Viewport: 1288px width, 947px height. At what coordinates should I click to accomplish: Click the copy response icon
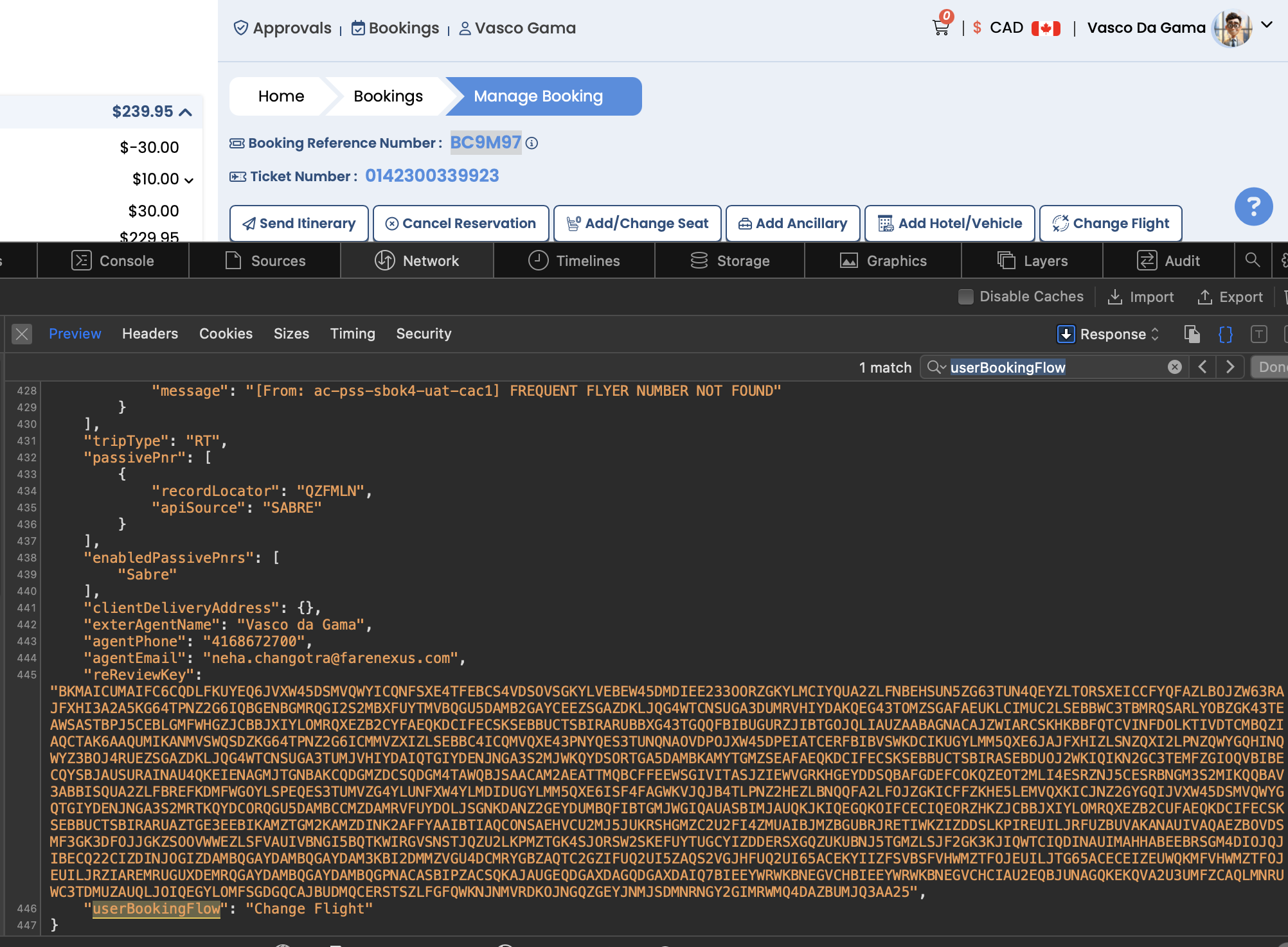click(x=1192, y=334)
